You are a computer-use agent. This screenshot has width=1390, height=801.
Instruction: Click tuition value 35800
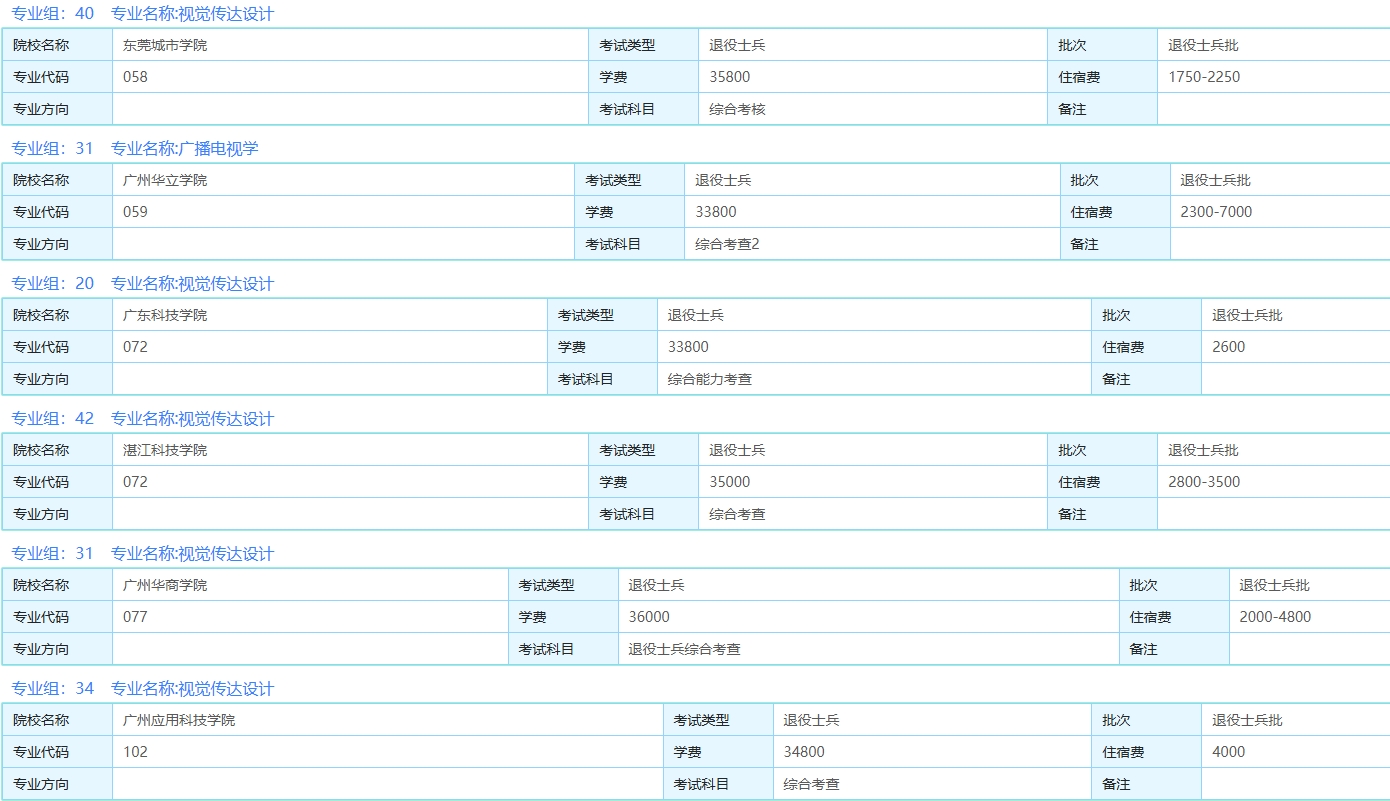[x=730, y=77]
